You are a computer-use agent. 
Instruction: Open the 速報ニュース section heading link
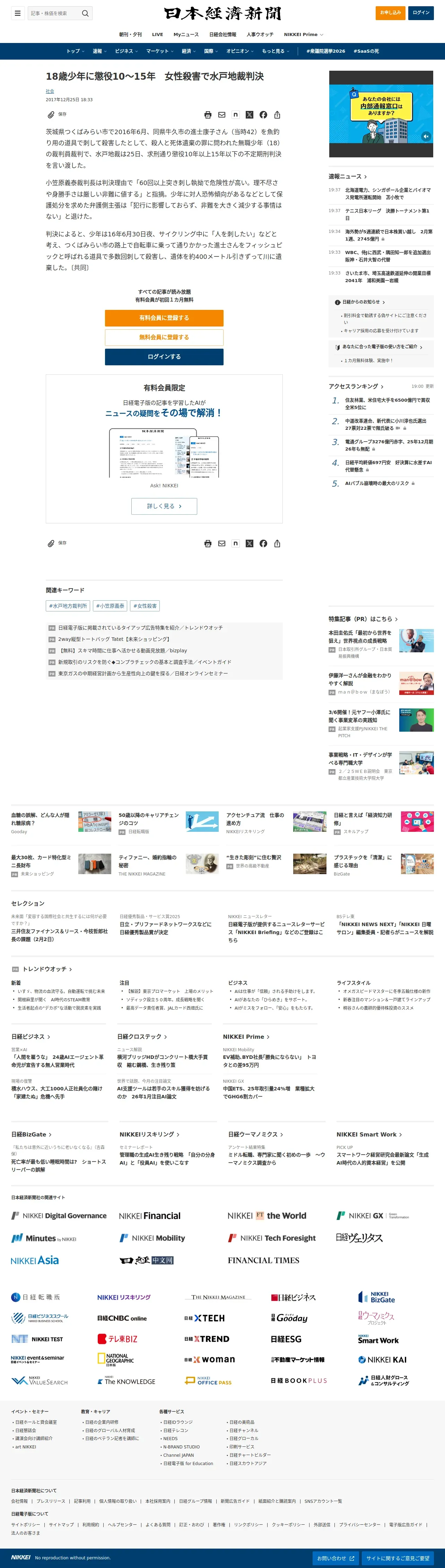pyautogui.click(x=348, y=176)
